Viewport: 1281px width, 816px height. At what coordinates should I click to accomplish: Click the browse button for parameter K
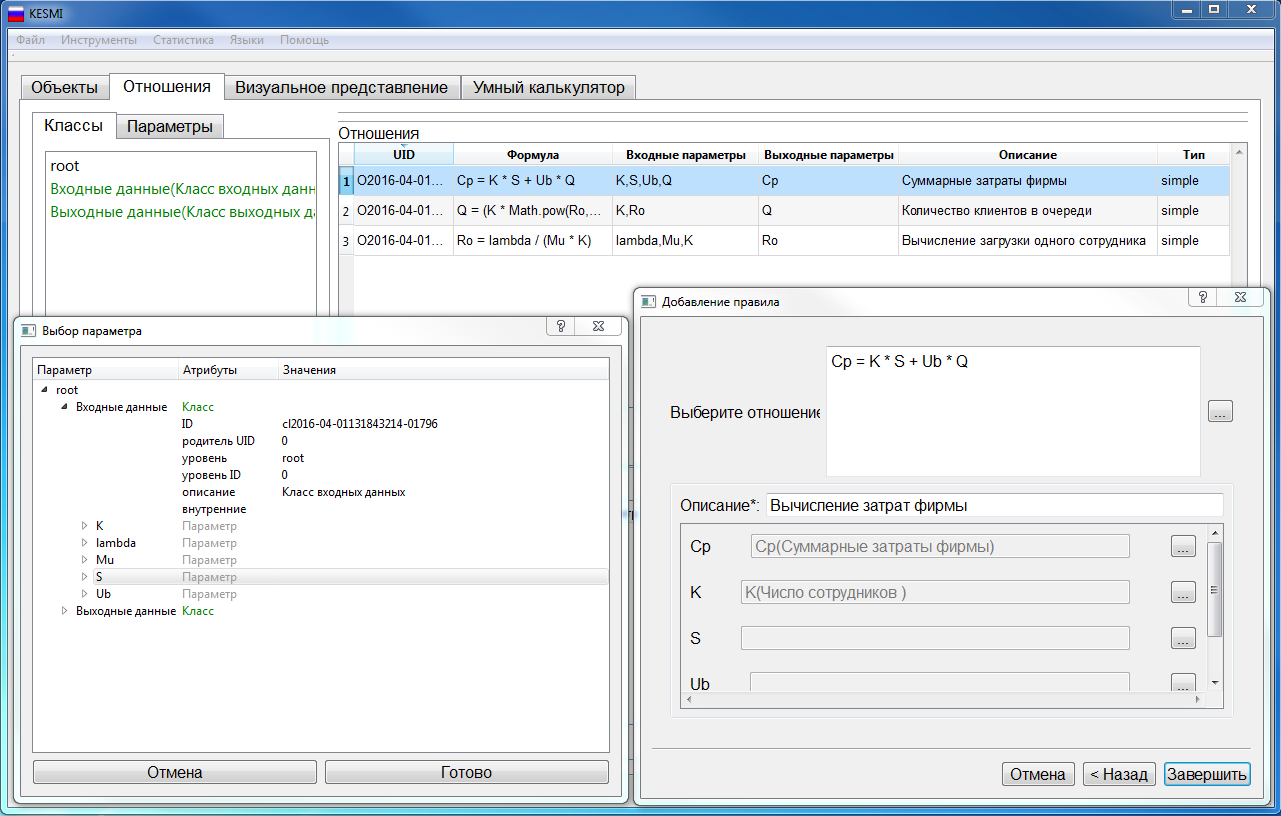(1183, 592)
